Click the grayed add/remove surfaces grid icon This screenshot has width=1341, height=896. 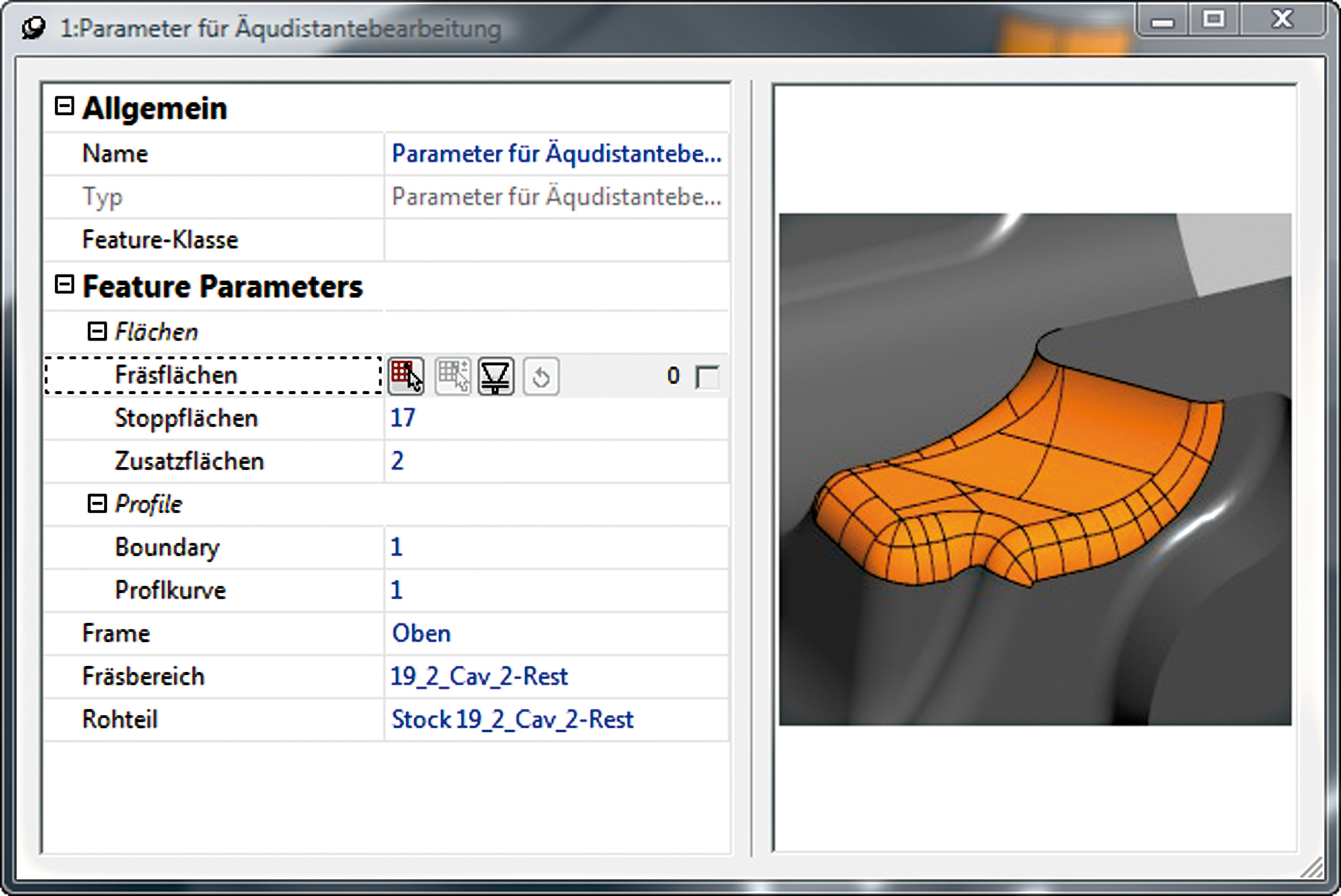click(x=452, y=376)
